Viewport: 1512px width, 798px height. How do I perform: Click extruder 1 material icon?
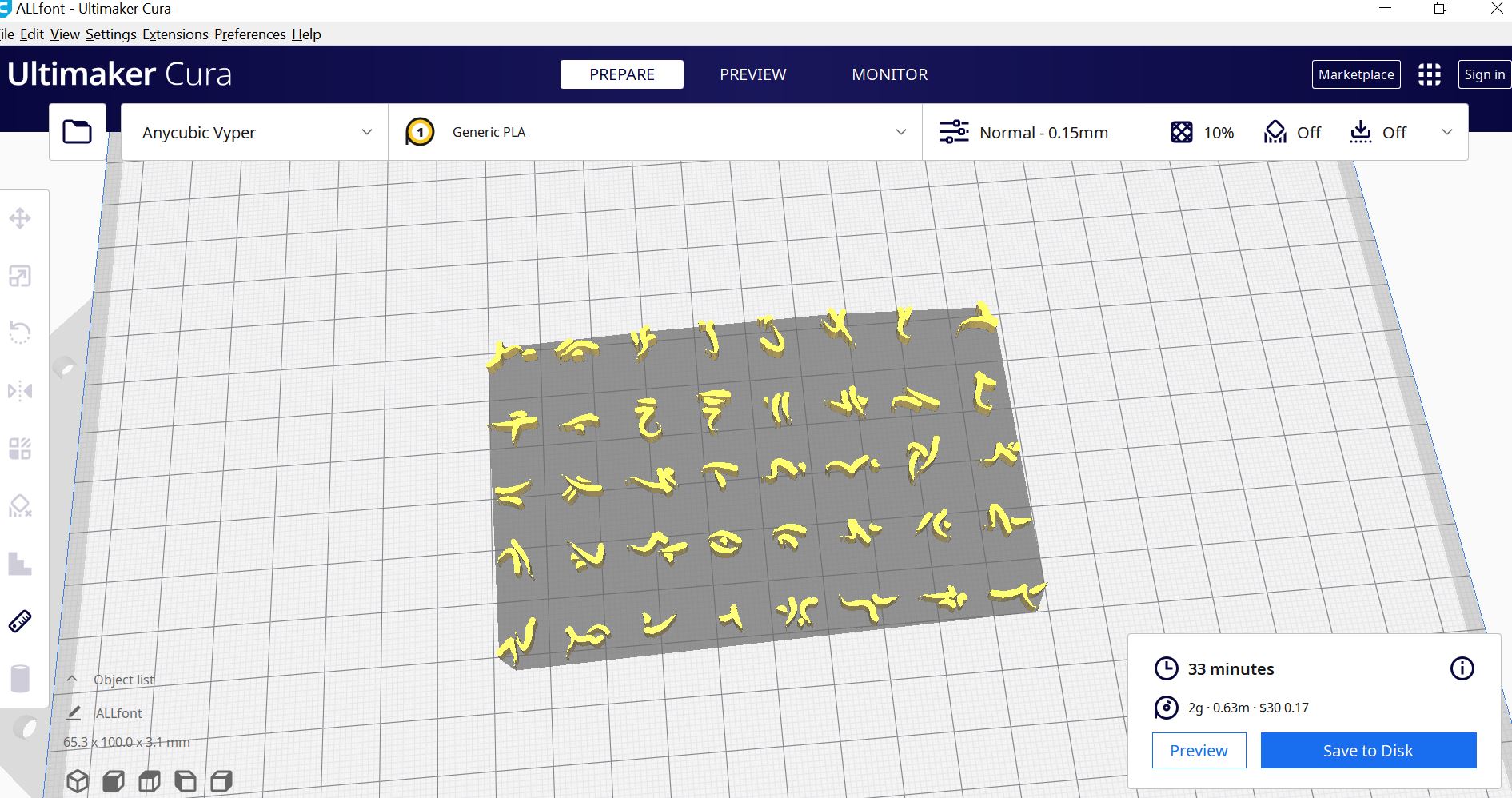click(x=420, y=132)
